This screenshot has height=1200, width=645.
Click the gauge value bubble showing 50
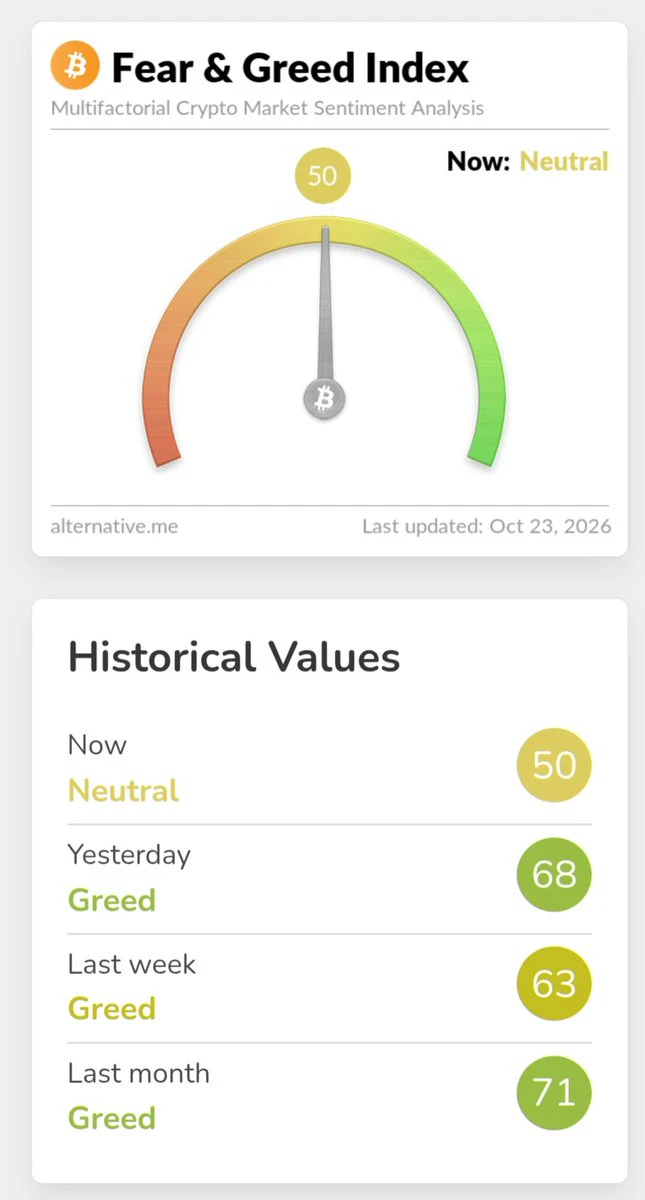(x=323, y=176)
